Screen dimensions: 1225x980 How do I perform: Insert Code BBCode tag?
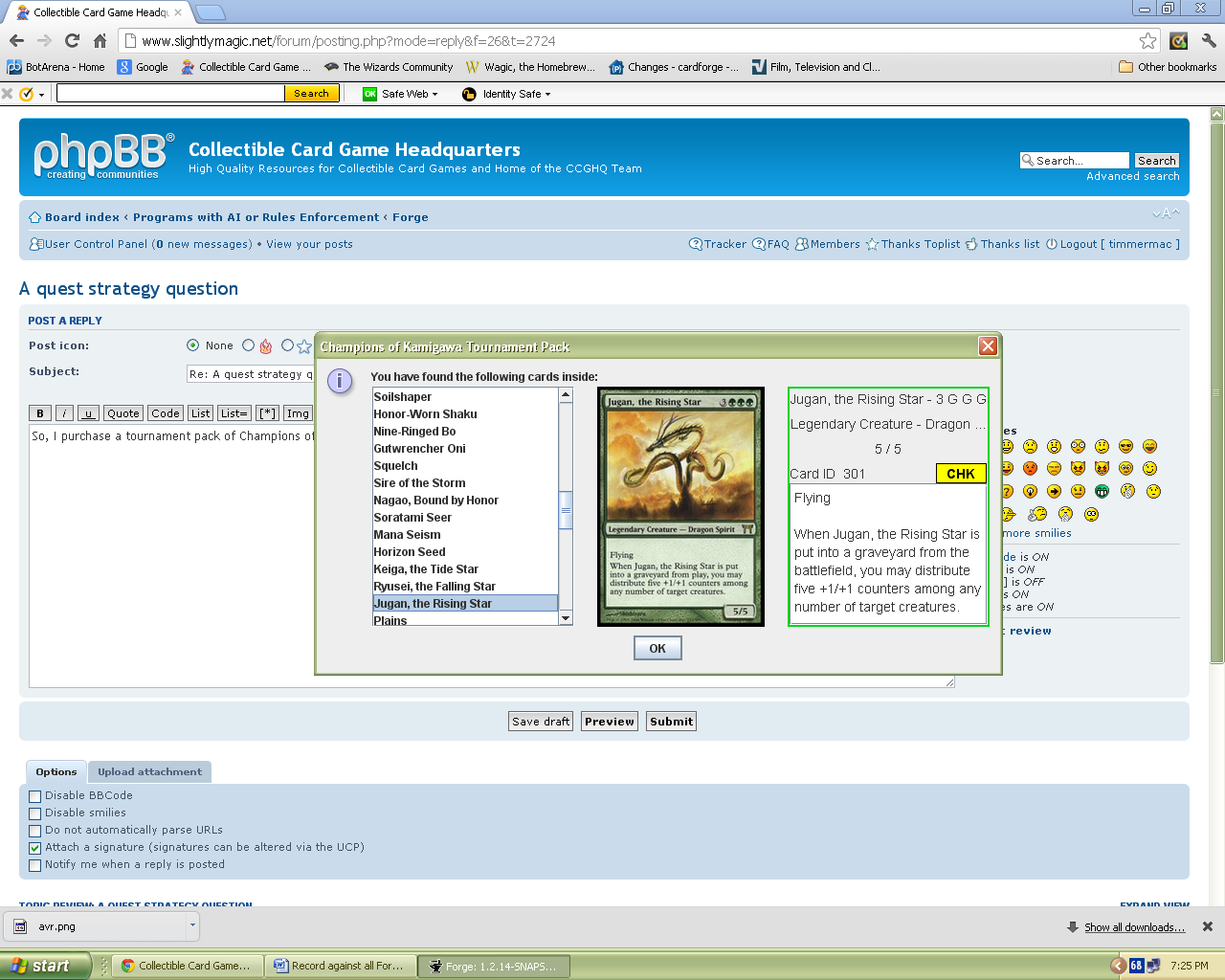click(165, 413)
